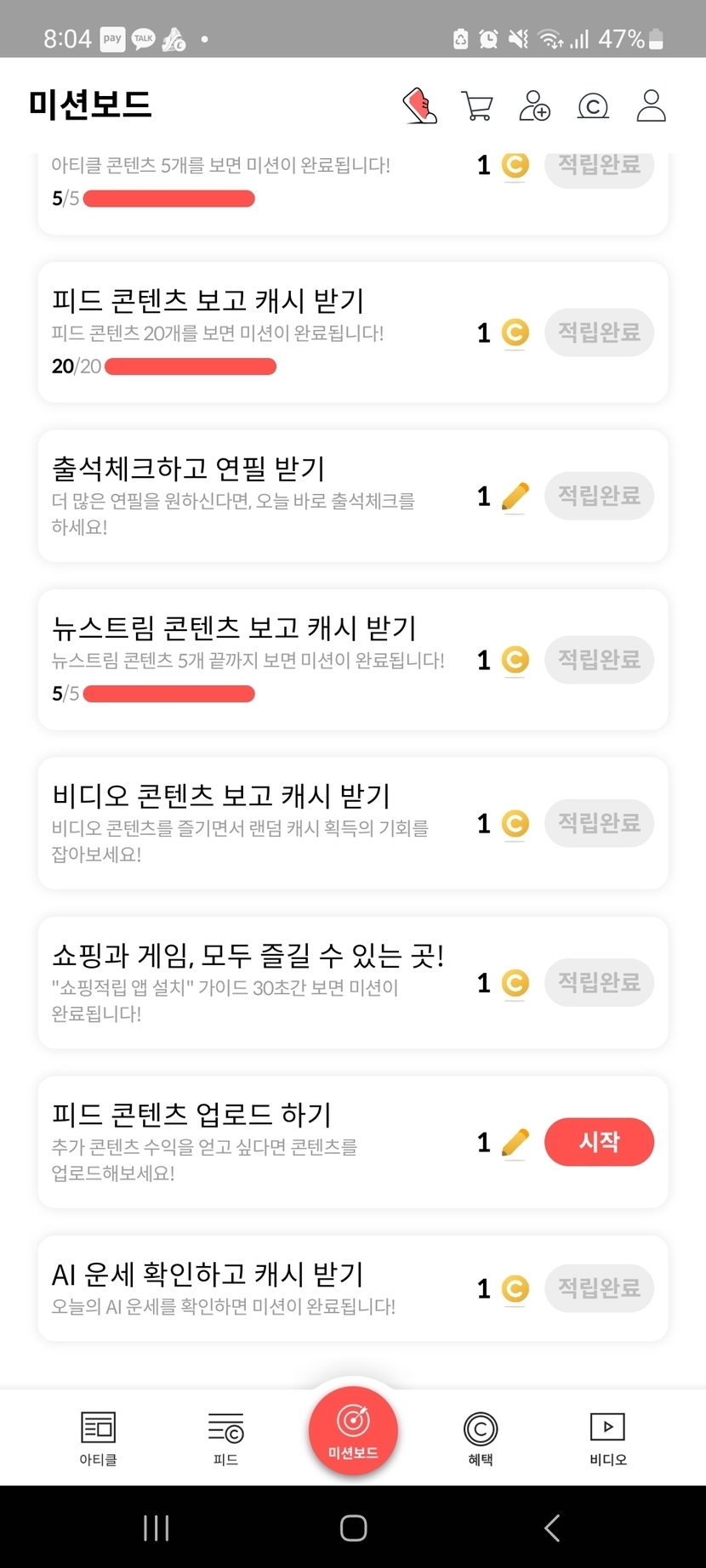706x1568 pixels.
Task: Tap the coin icon on AI 운세 mission
Action: pos(515,1289)
